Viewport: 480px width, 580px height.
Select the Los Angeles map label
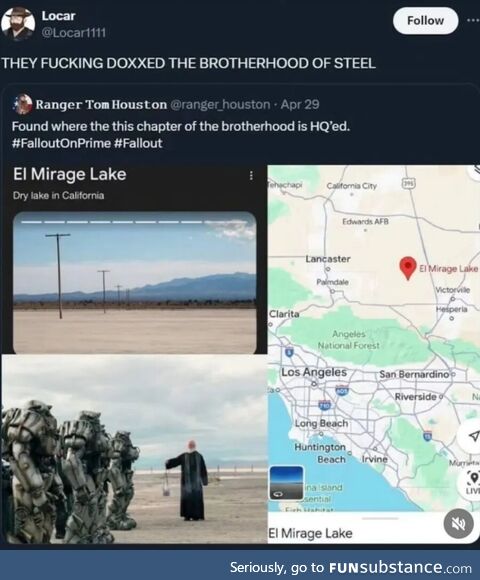click(x=314, y=372)
